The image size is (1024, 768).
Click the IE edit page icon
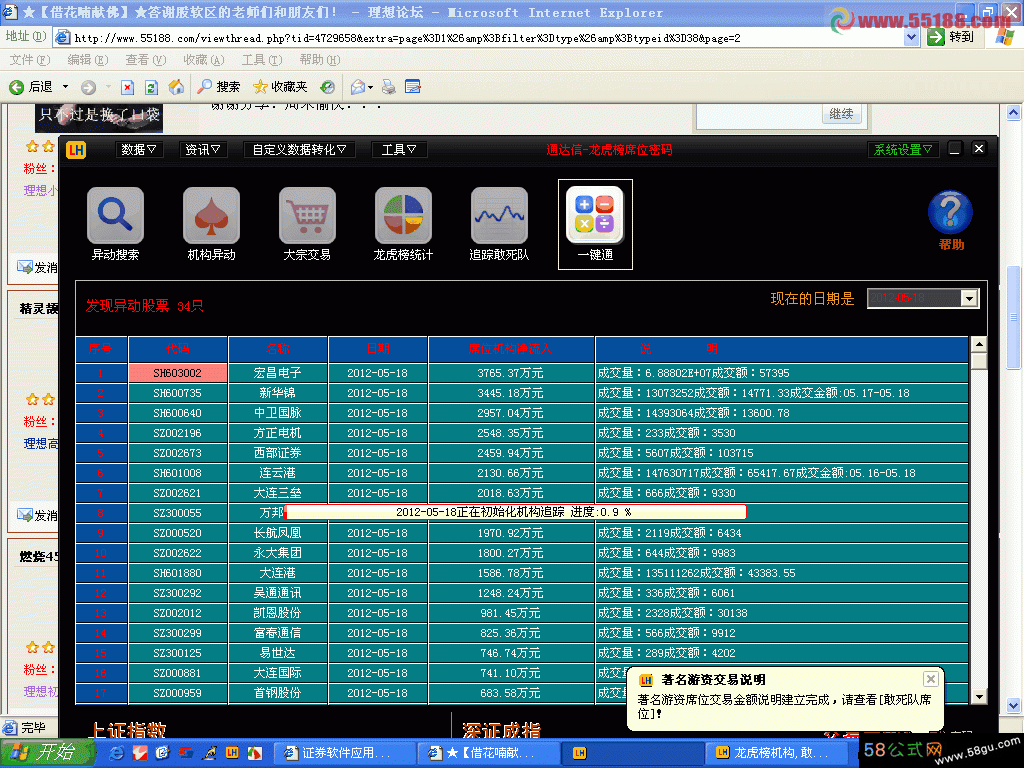coord(413,87)
